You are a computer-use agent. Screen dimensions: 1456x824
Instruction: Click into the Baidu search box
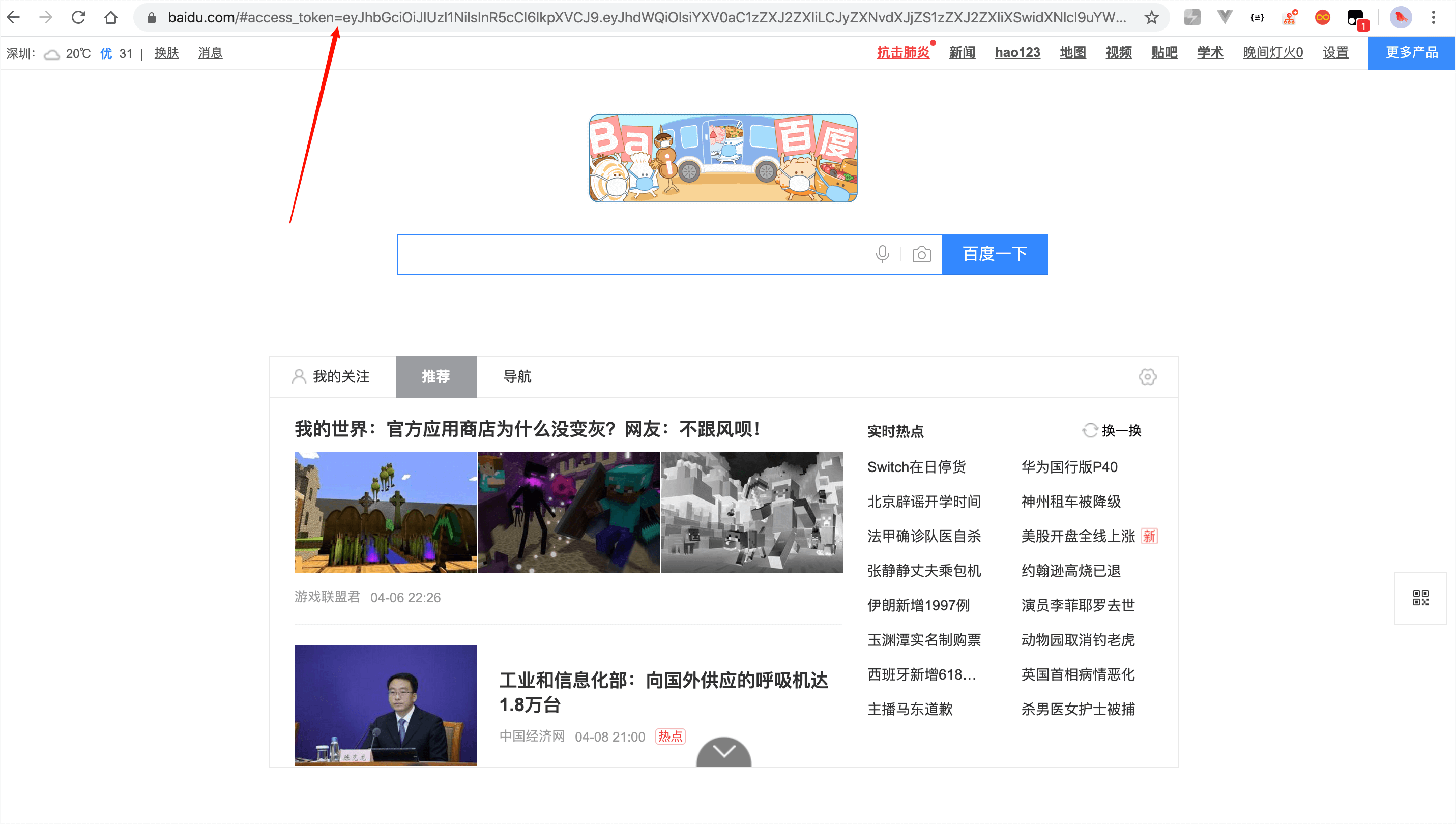[634, 254]
